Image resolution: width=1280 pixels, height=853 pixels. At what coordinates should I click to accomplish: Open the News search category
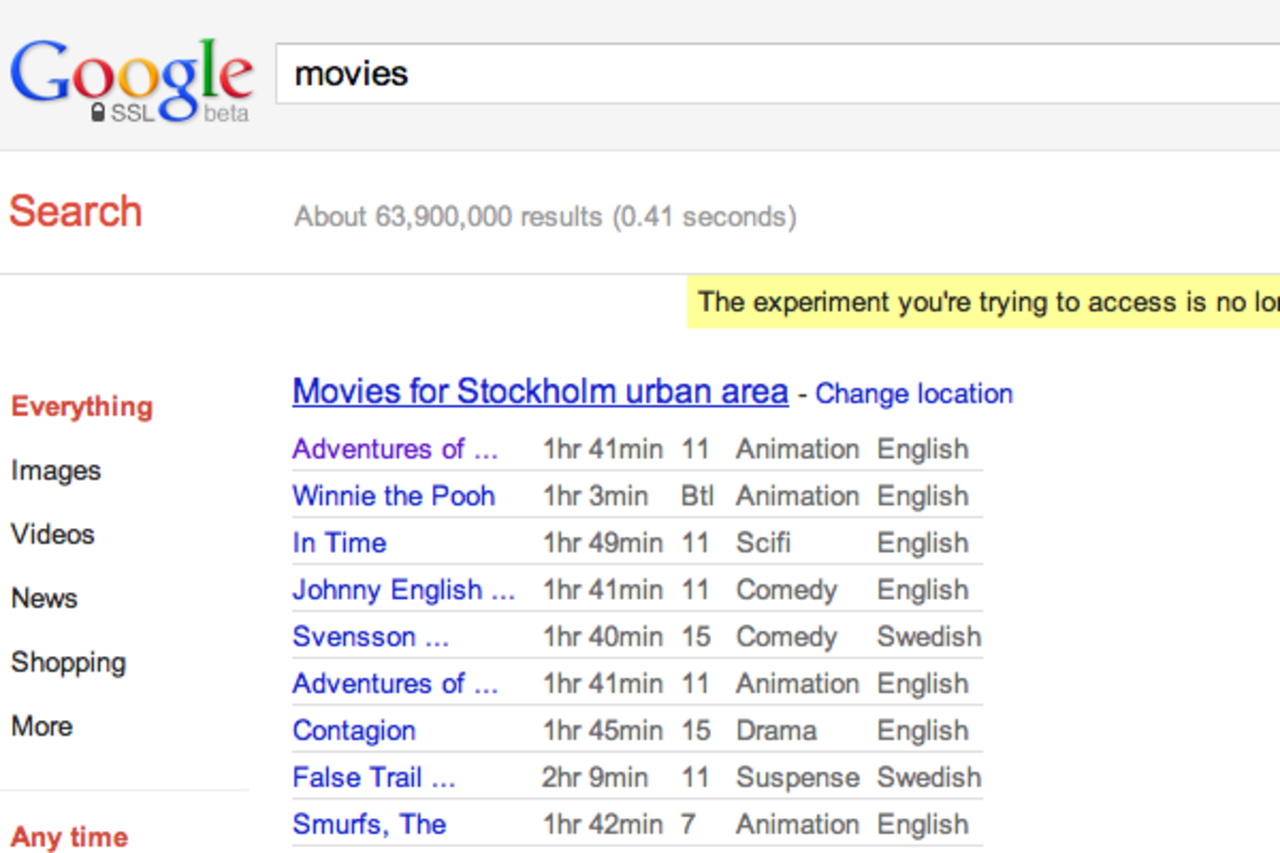pyautogui.click(x=44, y=598)
